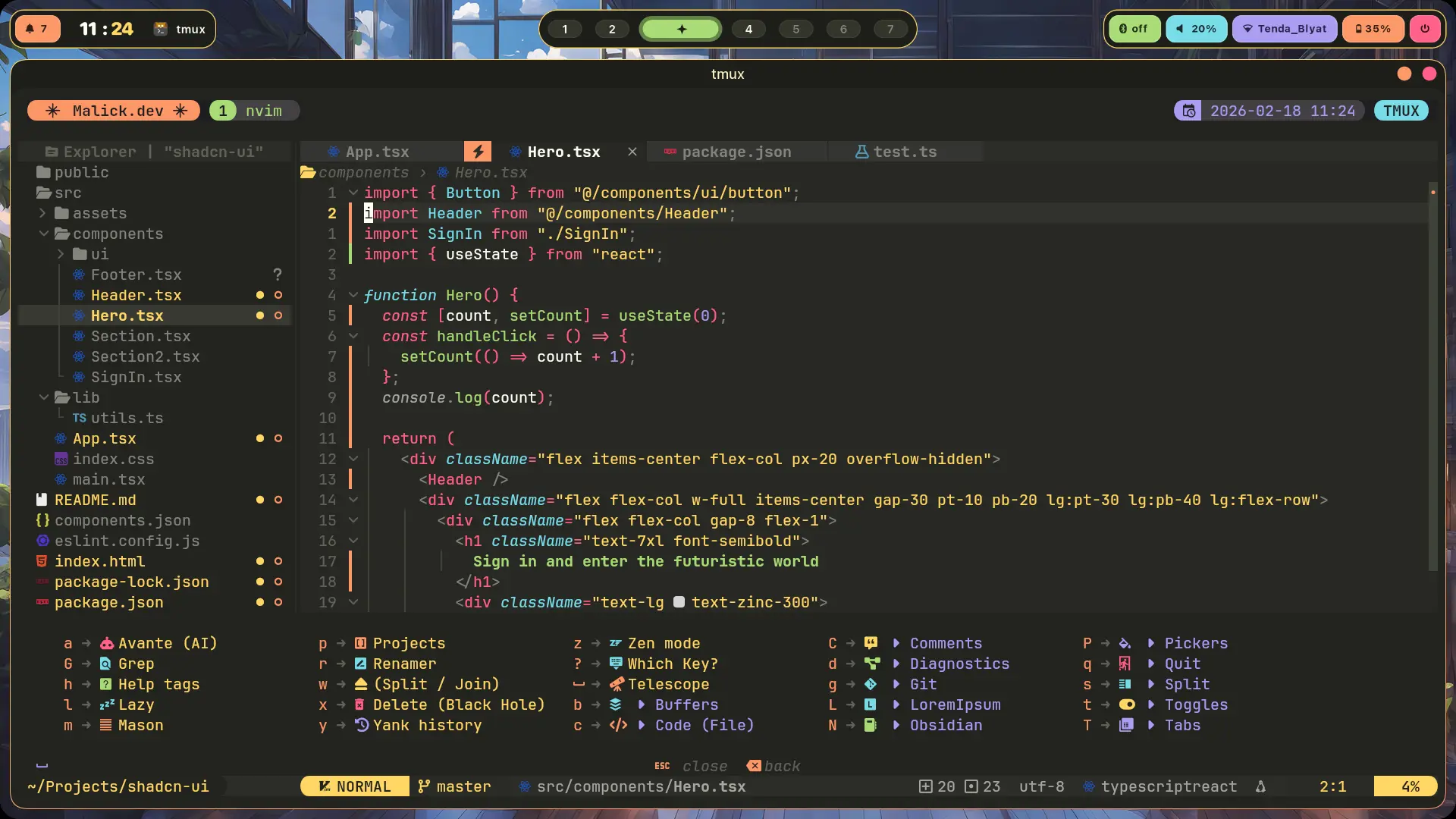Select the src folder in explorer
Image resolution: width=1456 pixels, height=819 pixels.
click(x=59, y=193)
